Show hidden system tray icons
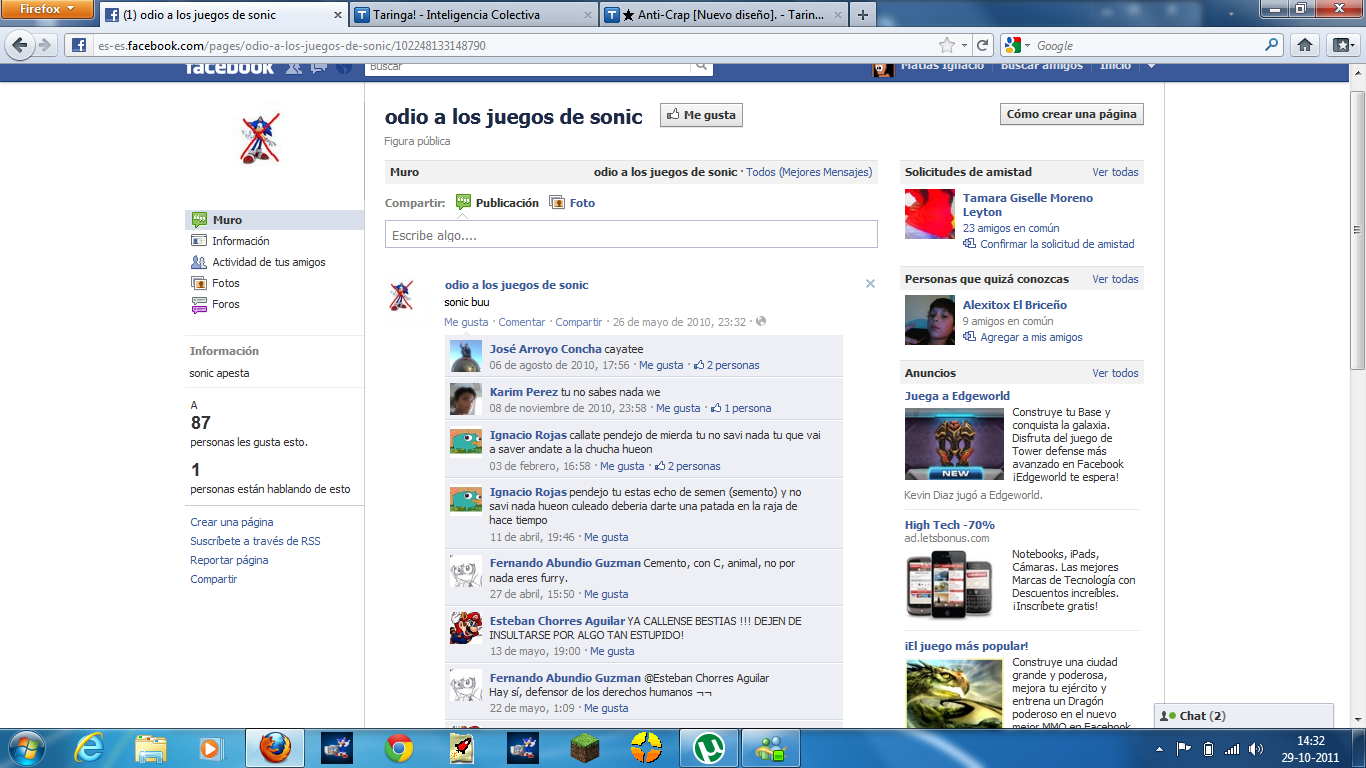The height and width of the screenshot is (768, 1366). 1160,748
